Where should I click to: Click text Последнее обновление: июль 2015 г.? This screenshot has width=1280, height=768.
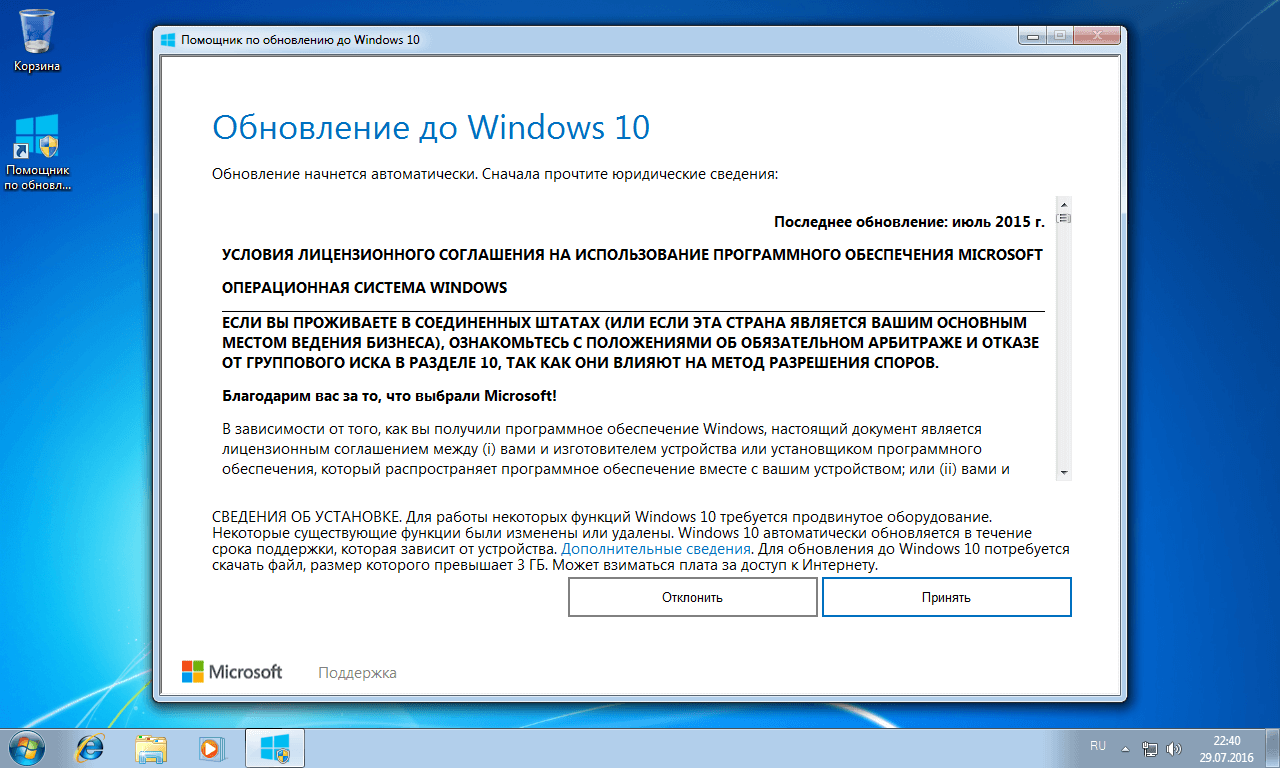tap(909, 221)
